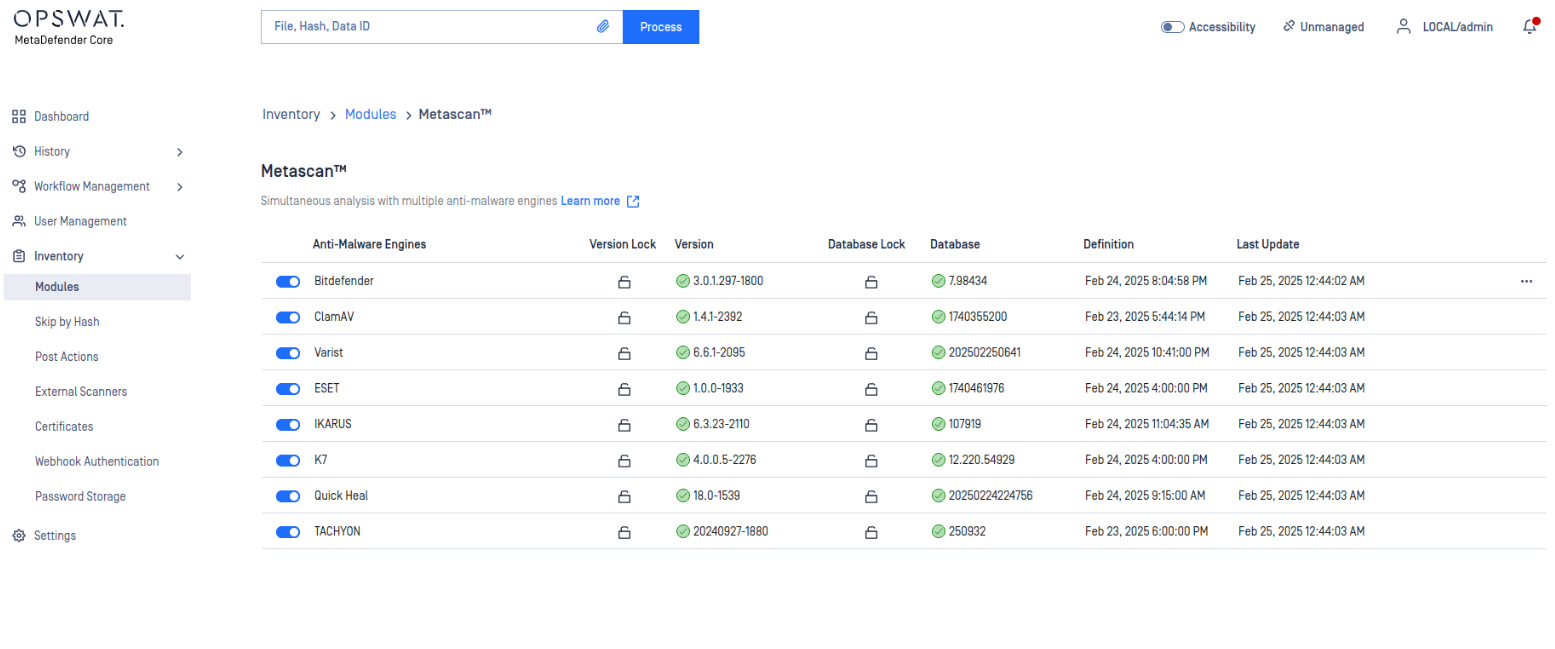This screenshot has height=649, width=1555.
Task: Disable the K7 engine toggle
Action: [x=288, y=460]
